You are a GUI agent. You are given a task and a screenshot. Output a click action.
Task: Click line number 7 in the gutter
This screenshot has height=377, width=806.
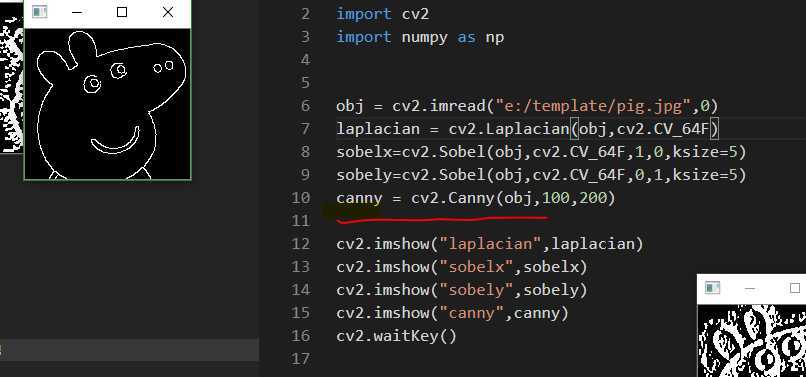point(305,129)
